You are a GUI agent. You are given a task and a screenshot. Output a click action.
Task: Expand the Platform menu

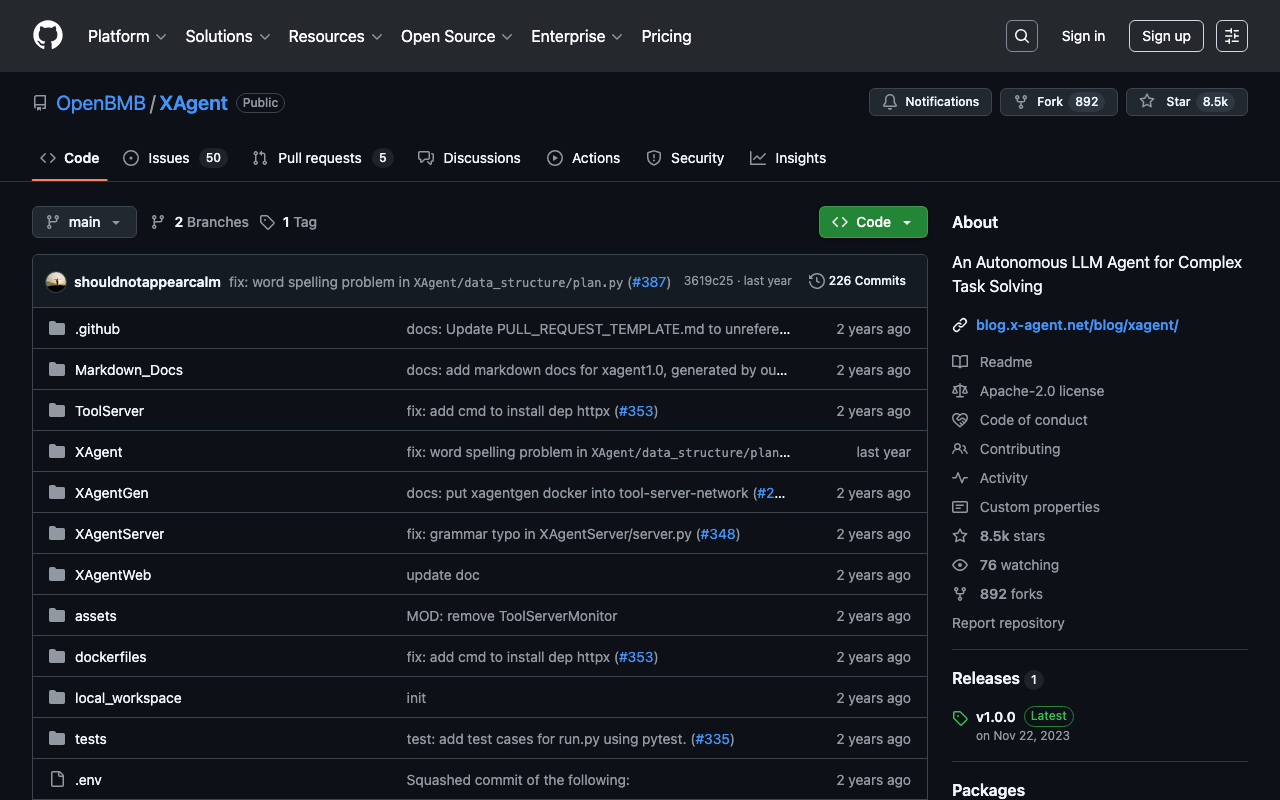(x=127, y=36)
